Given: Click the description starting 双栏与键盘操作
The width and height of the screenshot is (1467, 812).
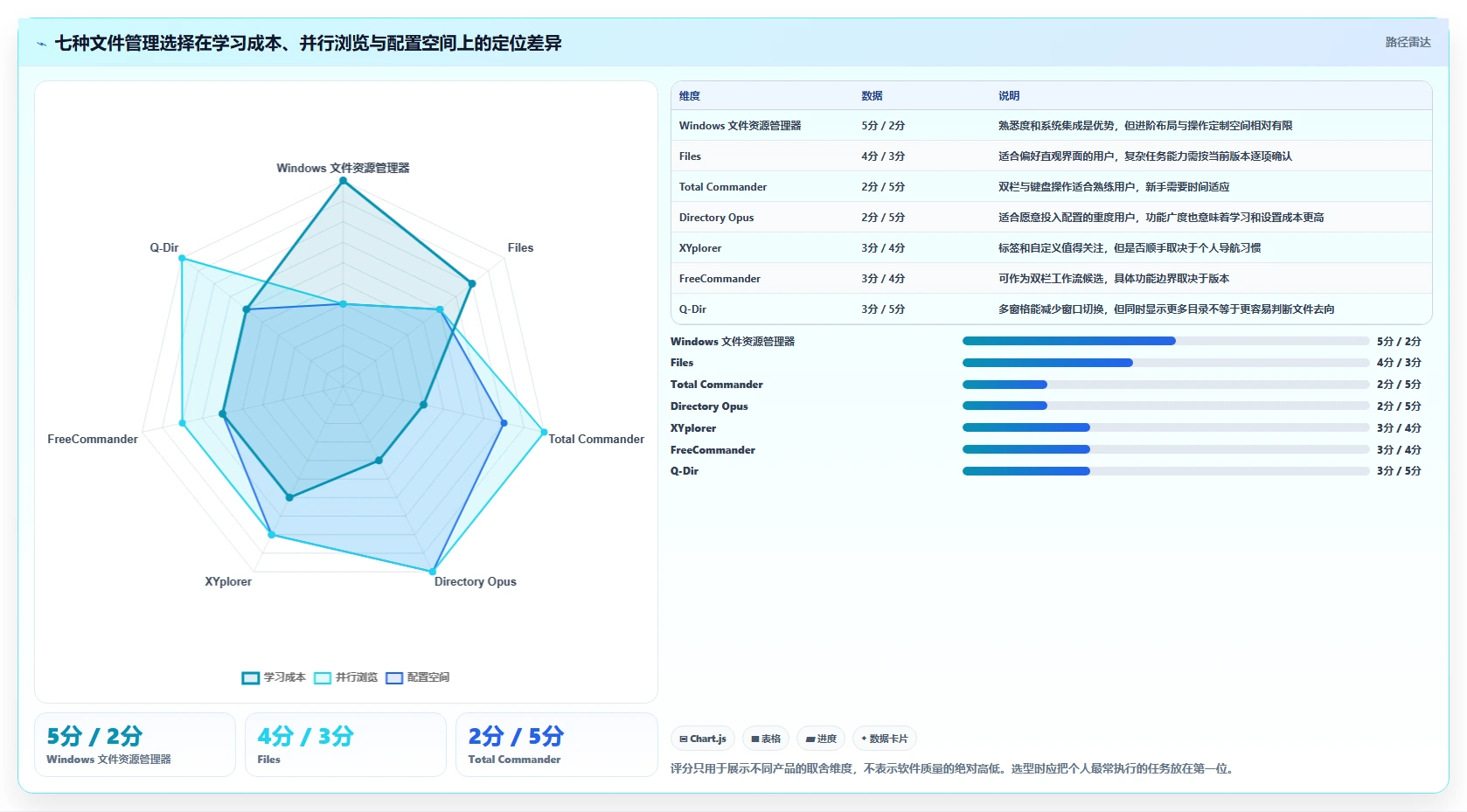Looking at the screenshot, I should pyautogui.click(x=1114, y=187).
